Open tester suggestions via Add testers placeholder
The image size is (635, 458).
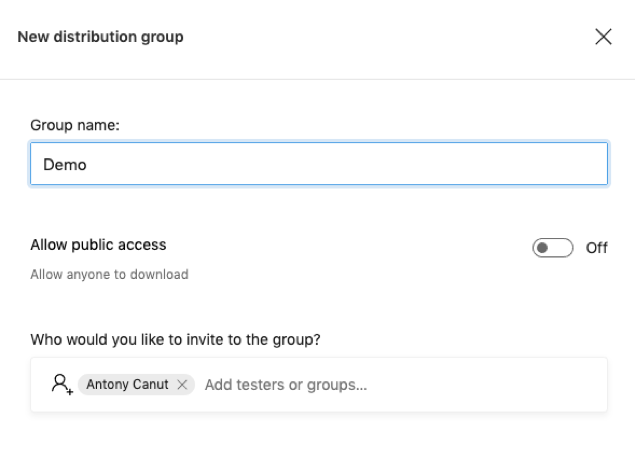[x=286, y=385]
